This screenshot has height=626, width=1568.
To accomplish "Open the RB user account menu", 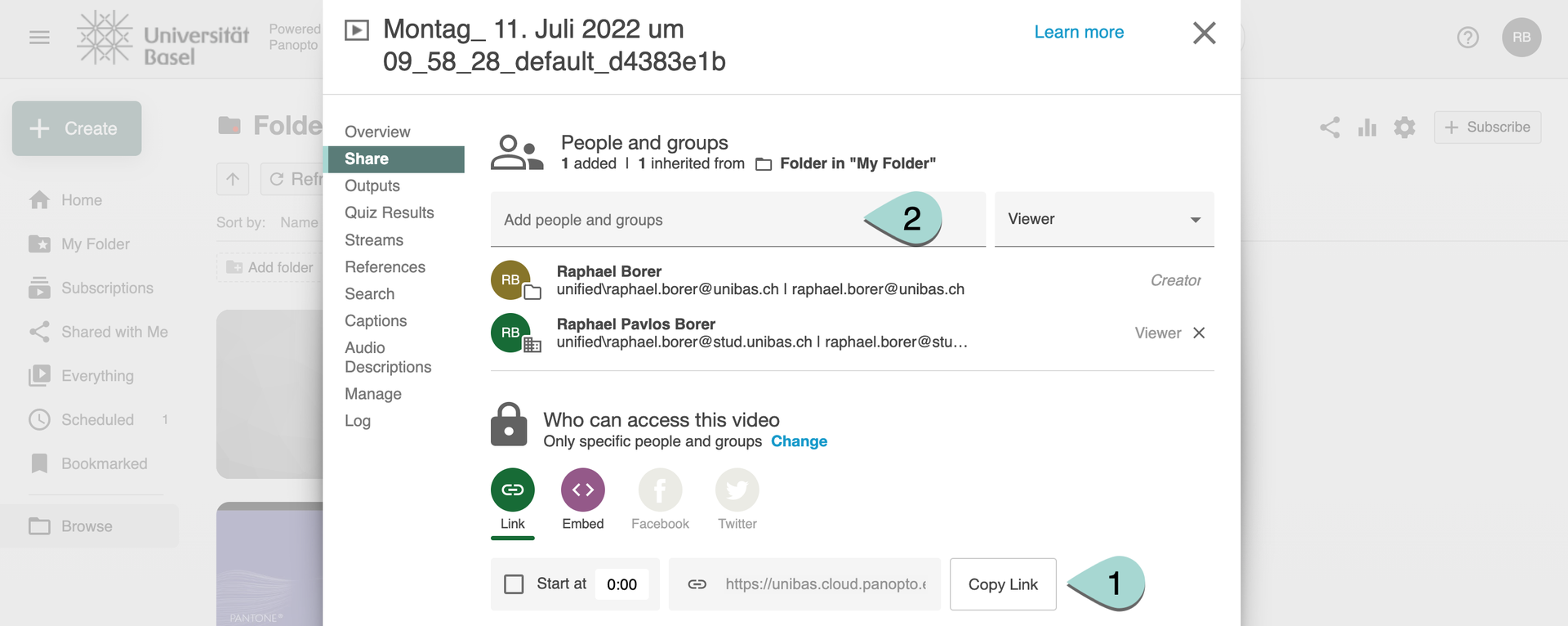I will pyautogui.click(x=1521, y=38).
